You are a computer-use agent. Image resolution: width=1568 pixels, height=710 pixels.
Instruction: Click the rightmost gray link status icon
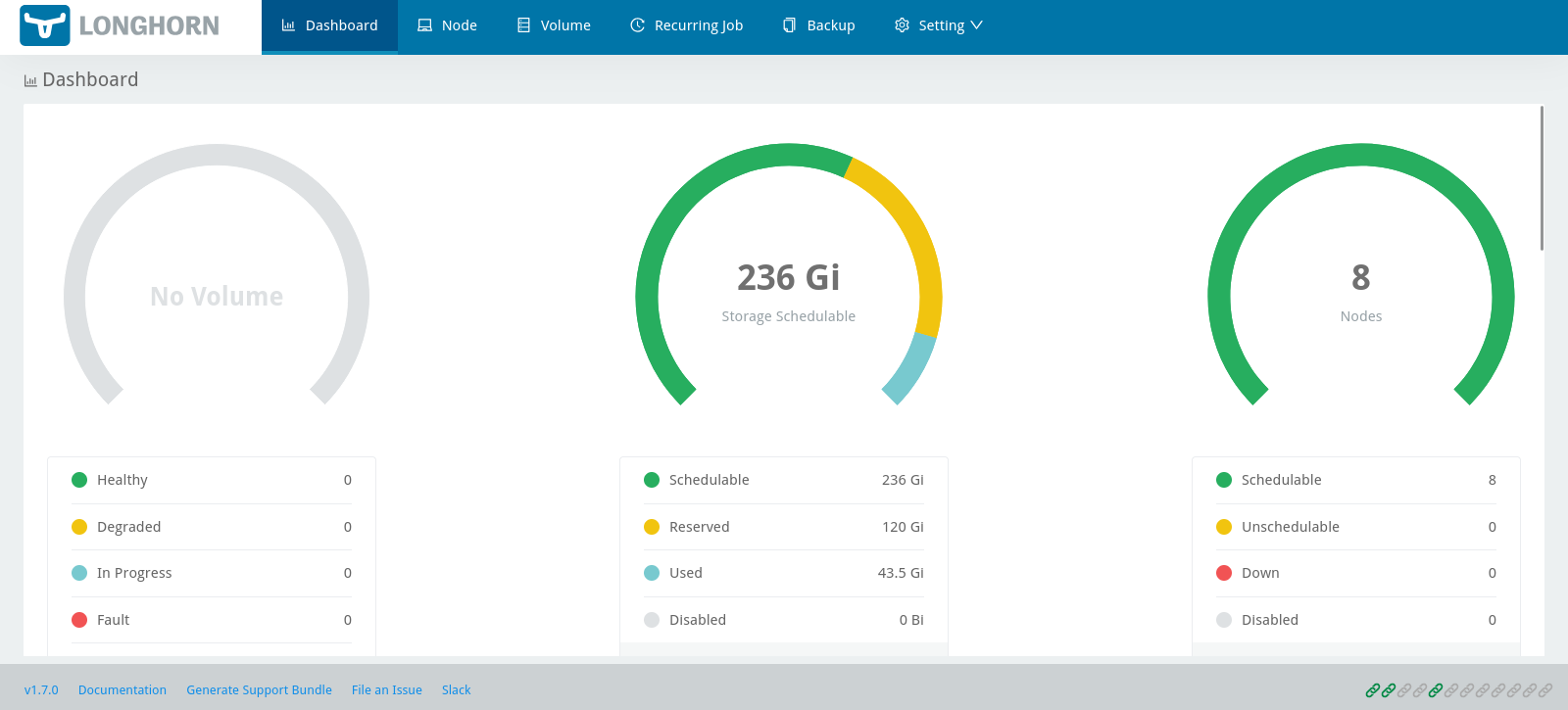pos(1545,690)
